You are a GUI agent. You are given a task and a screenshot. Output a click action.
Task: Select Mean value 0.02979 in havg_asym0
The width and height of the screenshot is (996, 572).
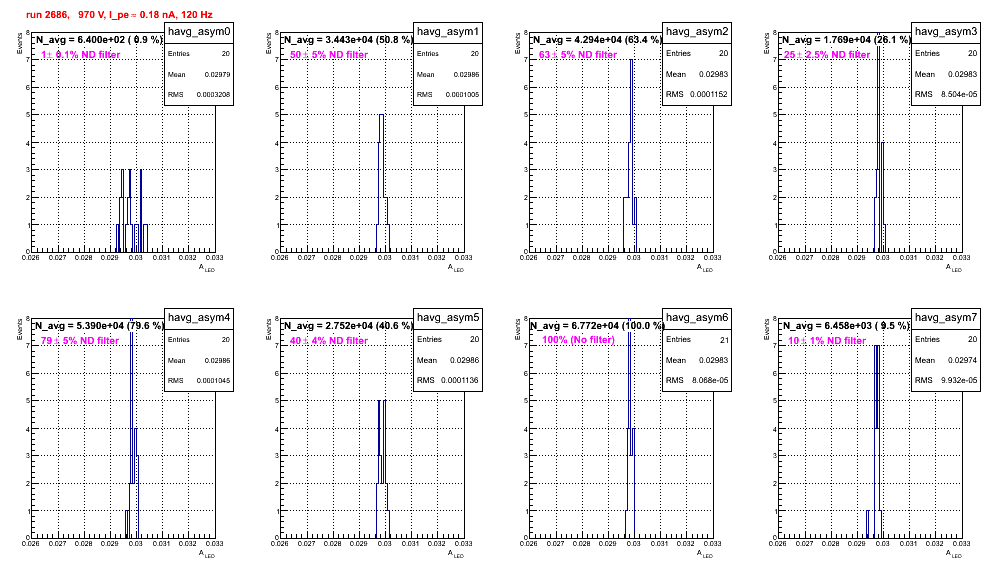pyautogui.click(x=217, y=74)
